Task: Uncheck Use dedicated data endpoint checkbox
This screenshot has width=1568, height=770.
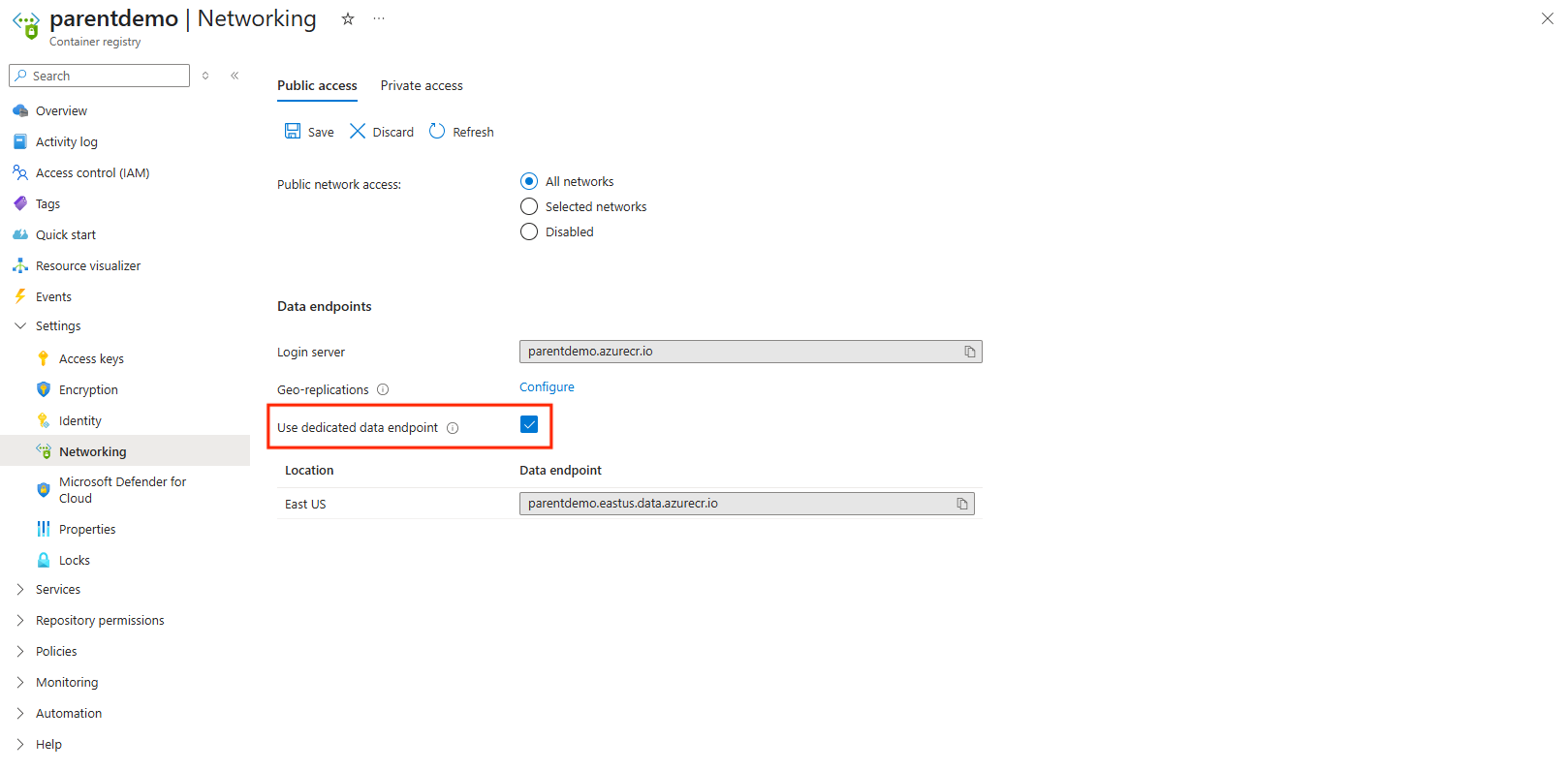Action: (x=529, y=424)
